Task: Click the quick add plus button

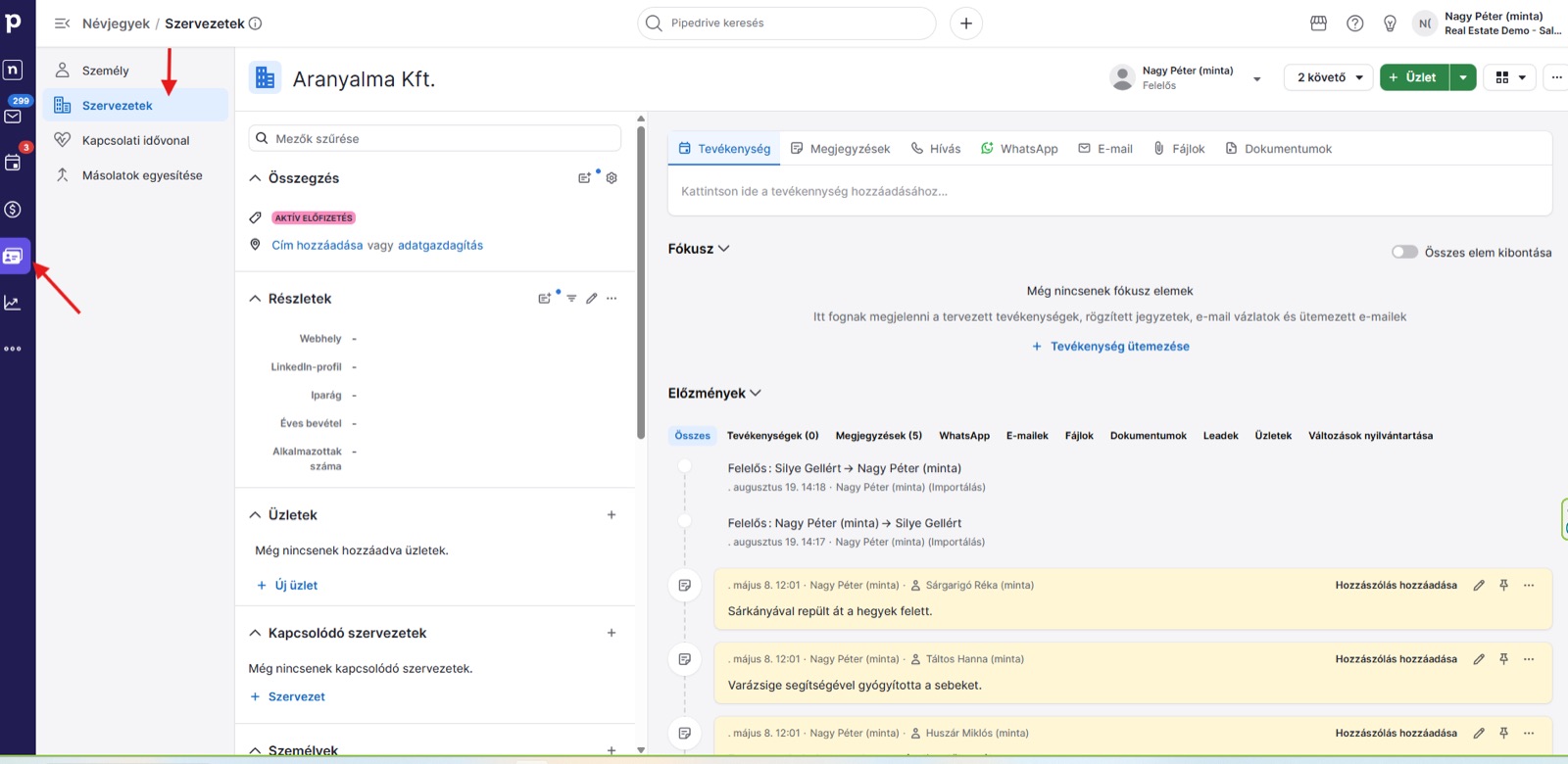Action: tap(966, 24)
